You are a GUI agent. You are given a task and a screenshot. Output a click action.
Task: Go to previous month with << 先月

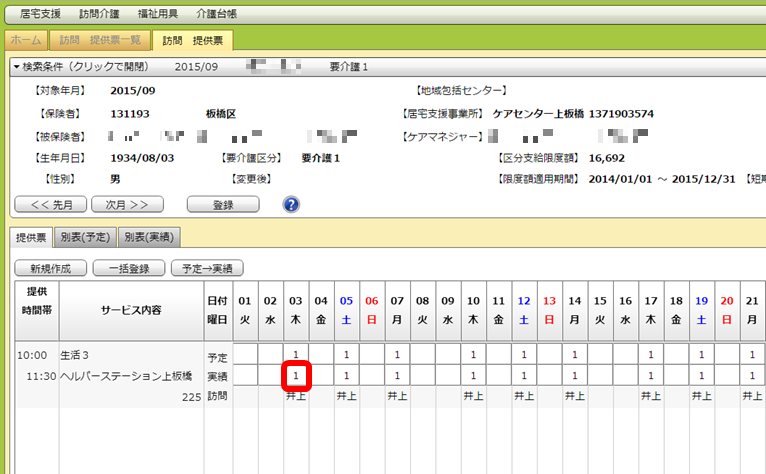49,204
